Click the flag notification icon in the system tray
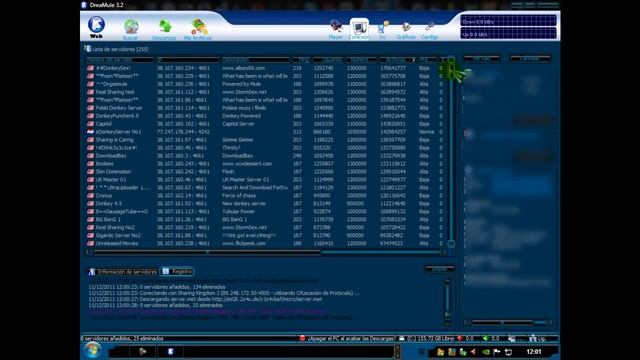This screenshot has width=640, height=360. click(x=496, y=352)
